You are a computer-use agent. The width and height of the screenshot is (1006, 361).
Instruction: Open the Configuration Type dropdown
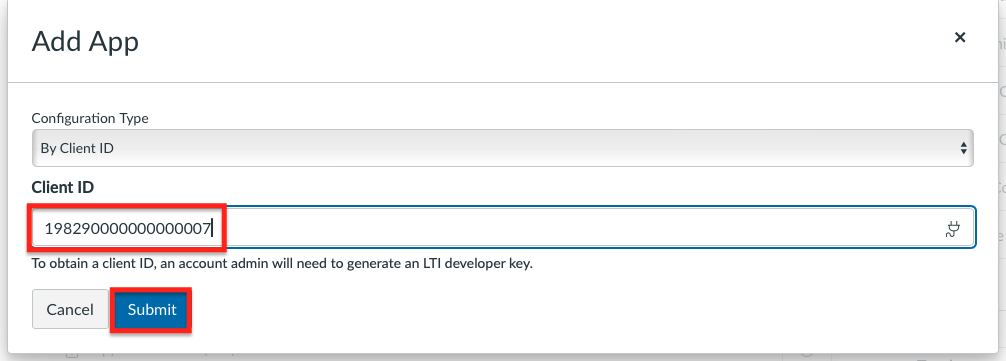(x=502, y=148)
